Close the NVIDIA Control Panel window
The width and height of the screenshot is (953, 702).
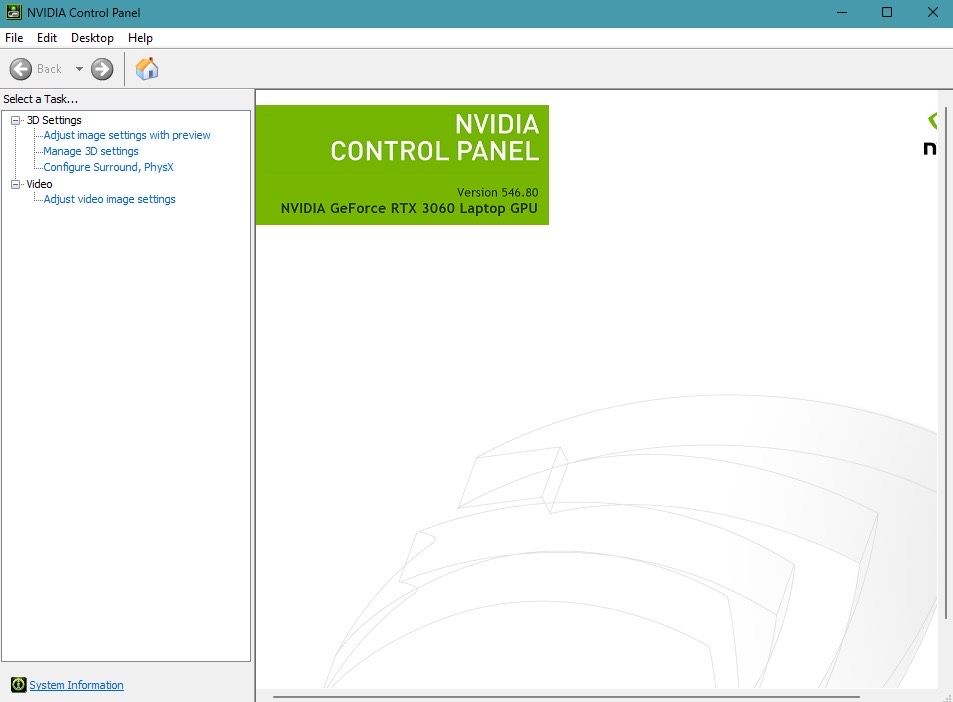click(932, 13)
